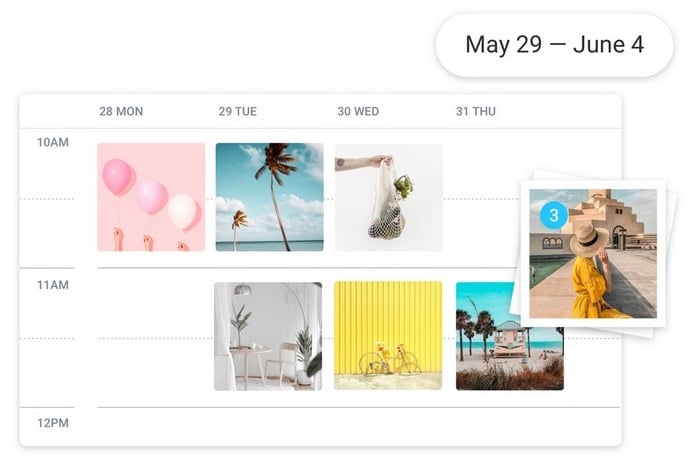700x464 pixels.
Task: Open the palm tree post on Tuesday
Action: coord(269,197)
